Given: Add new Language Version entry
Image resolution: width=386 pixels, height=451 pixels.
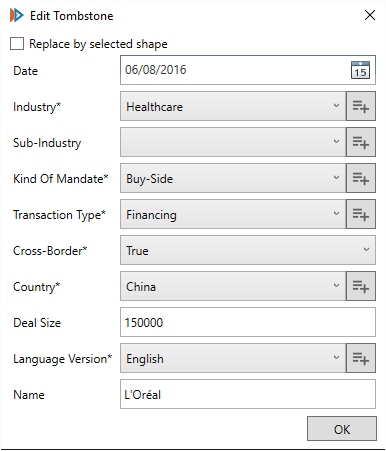Looking at the screenshot, I should click(x=361, y=358).
